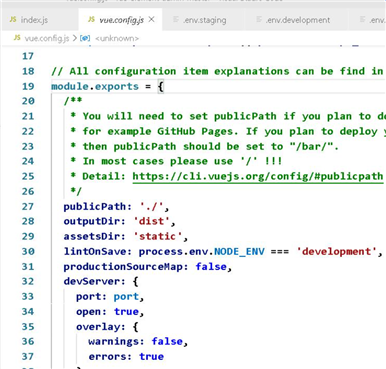This screenshot has height=369, width=386.
Task: Select the vue.config.js tab
Action: 121,20
